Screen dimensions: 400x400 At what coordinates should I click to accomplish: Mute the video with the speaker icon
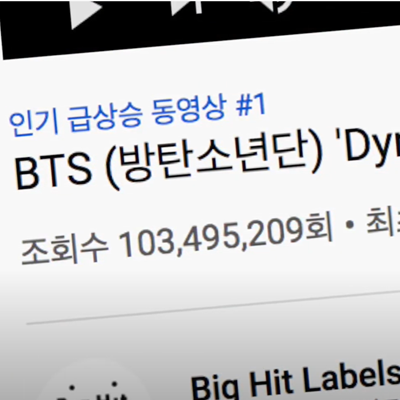(273, 5)
